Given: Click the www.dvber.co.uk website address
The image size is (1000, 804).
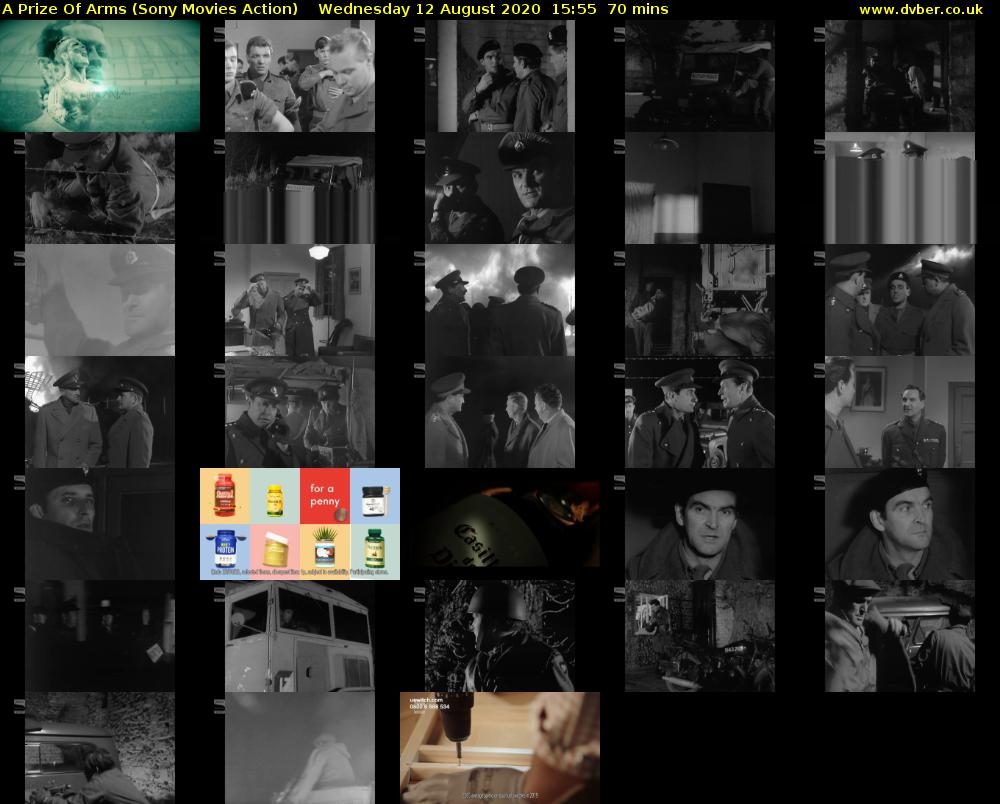Looking at the screenshot, I should tap(921, 10).
